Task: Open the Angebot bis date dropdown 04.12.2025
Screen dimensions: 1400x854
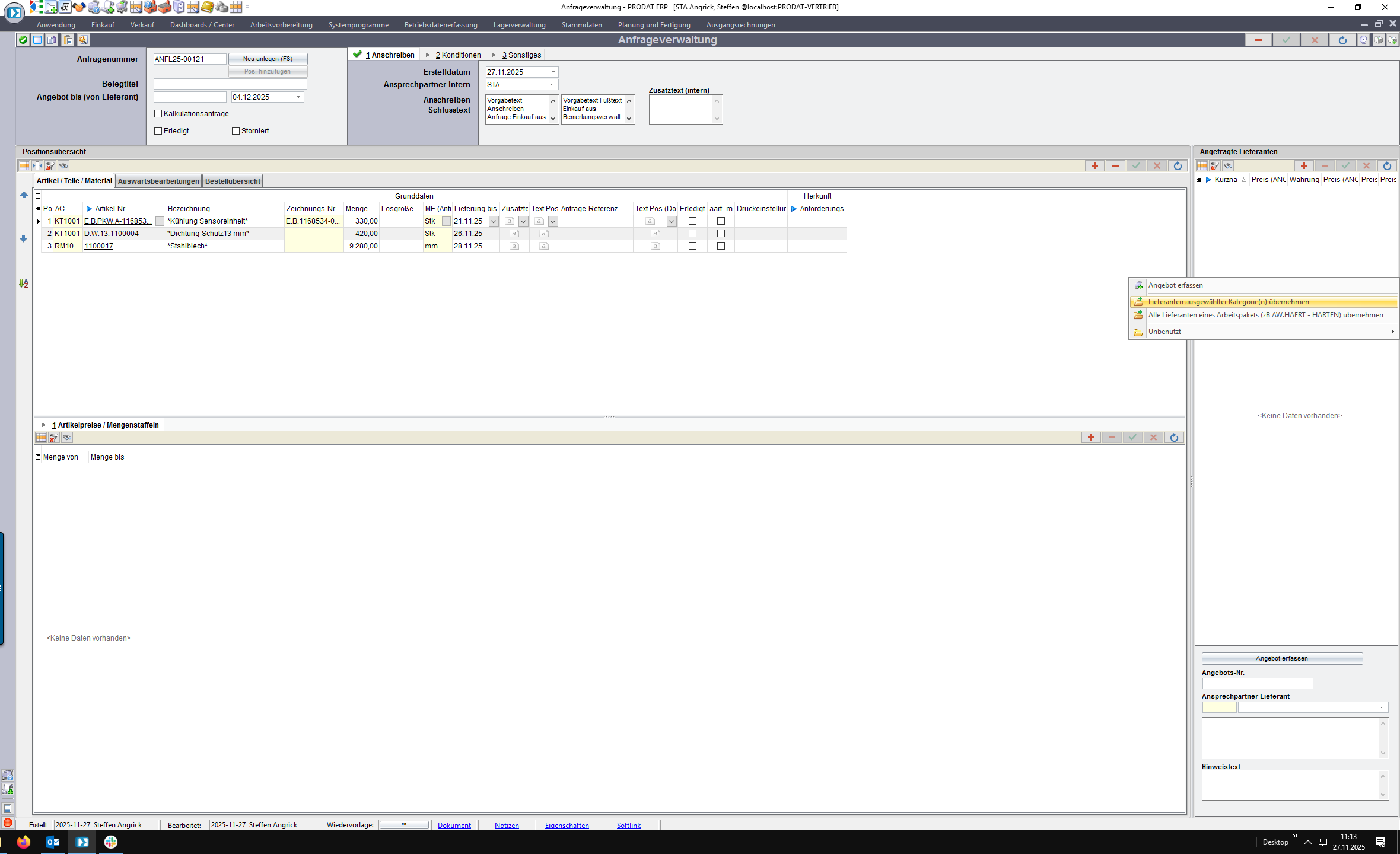Action: 298,97
